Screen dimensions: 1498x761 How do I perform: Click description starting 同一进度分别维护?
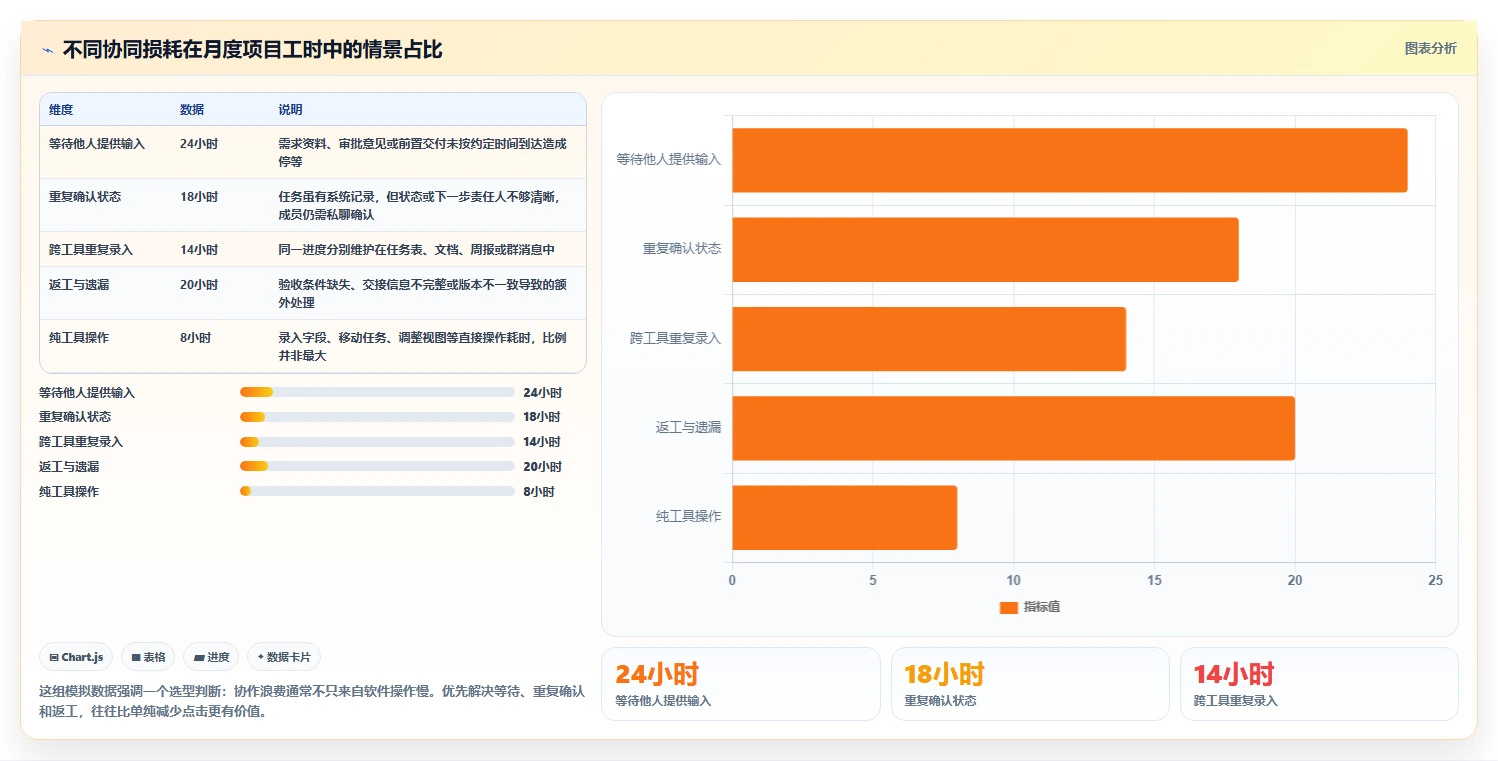click(x=417, y=249)
